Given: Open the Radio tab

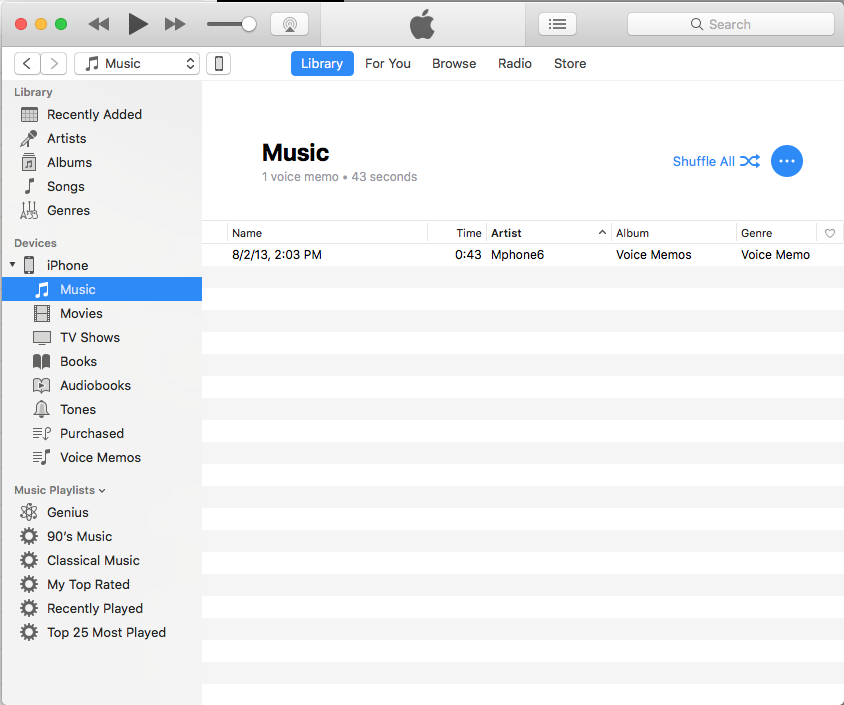Looking at the screenshot, I should point(515,64).
